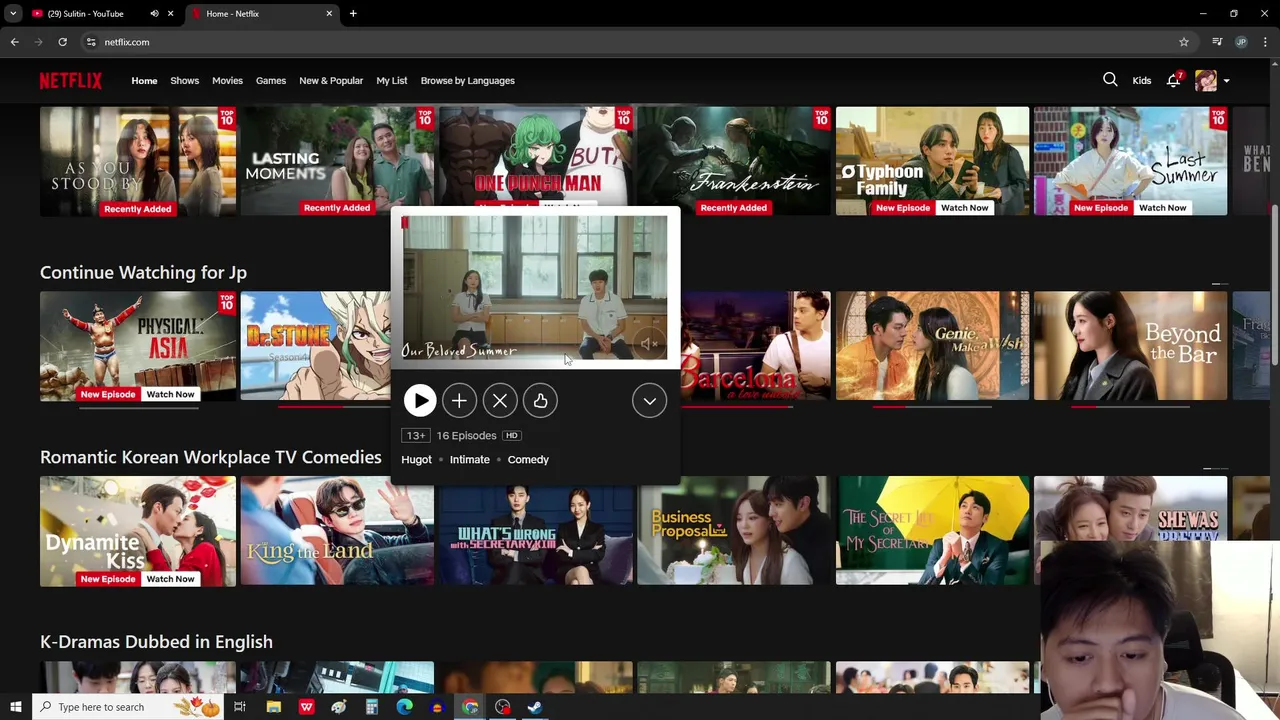1280x720 pixels.
Task: Expand more info chevron on preview card
Action: (x=649, y=401)
